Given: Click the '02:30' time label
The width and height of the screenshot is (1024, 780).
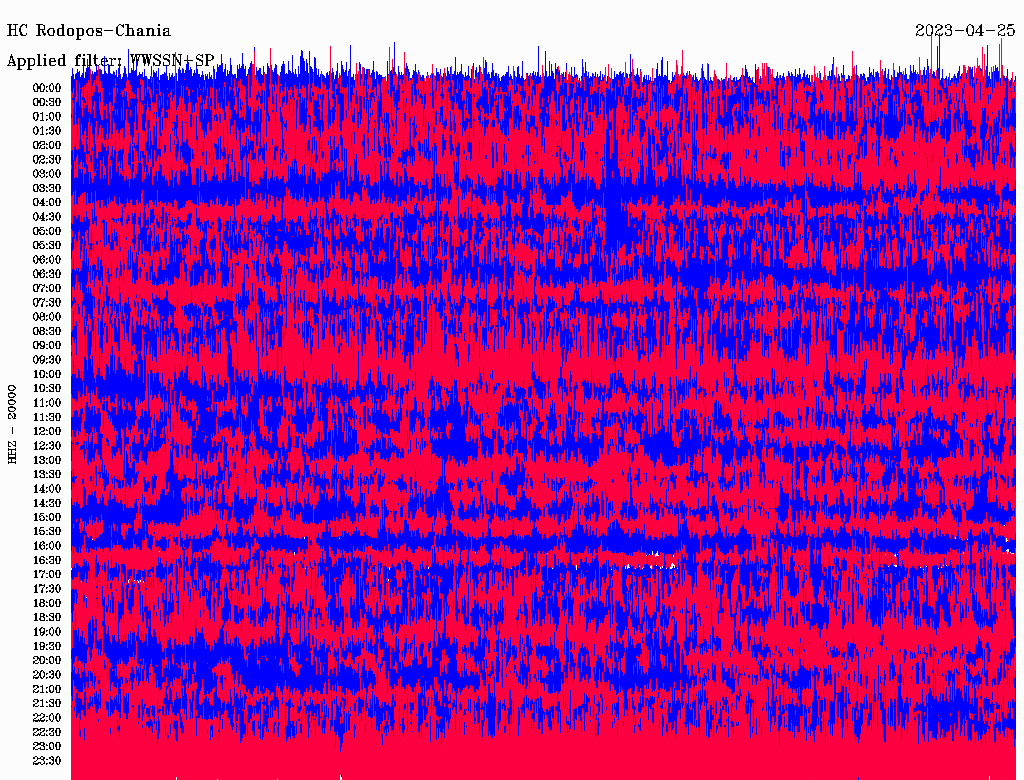Looking at the screenshot, I should pyautogui.click(x=47, y=159).
